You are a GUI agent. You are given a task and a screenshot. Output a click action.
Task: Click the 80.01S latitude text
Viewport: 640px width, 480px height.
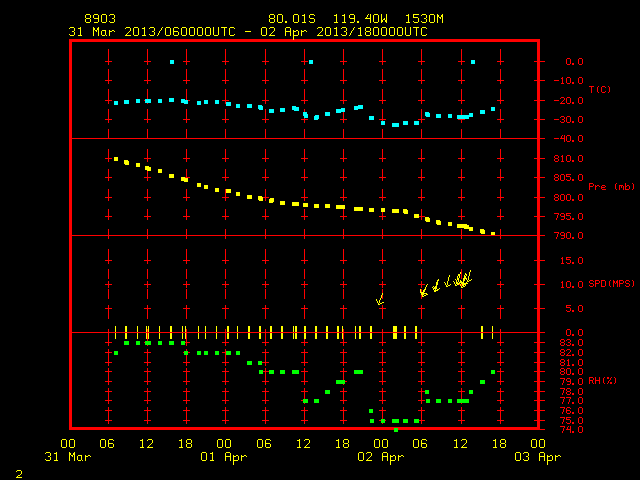pos(292,19)
